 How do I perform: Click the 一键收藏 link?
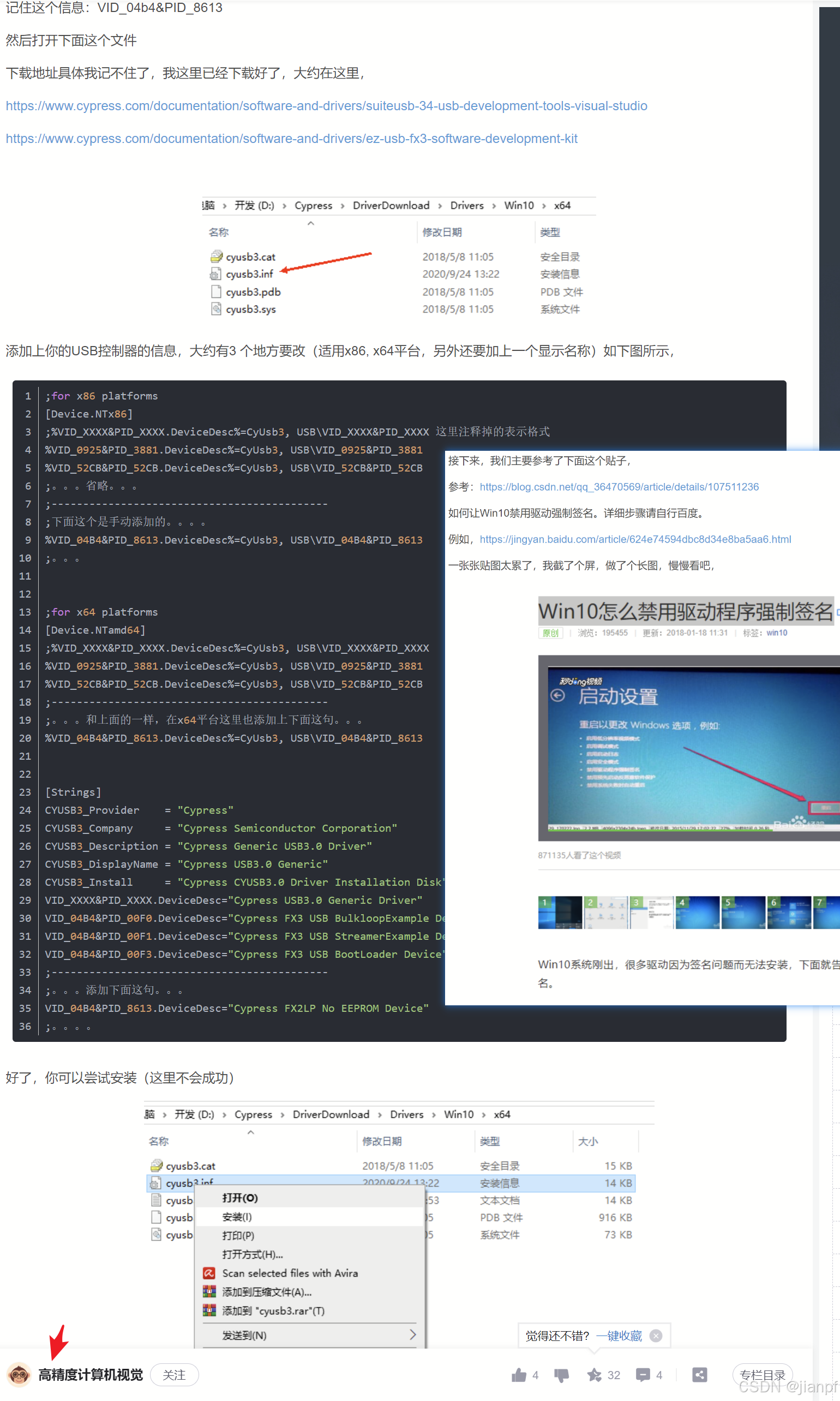(x=619, y=1336)
